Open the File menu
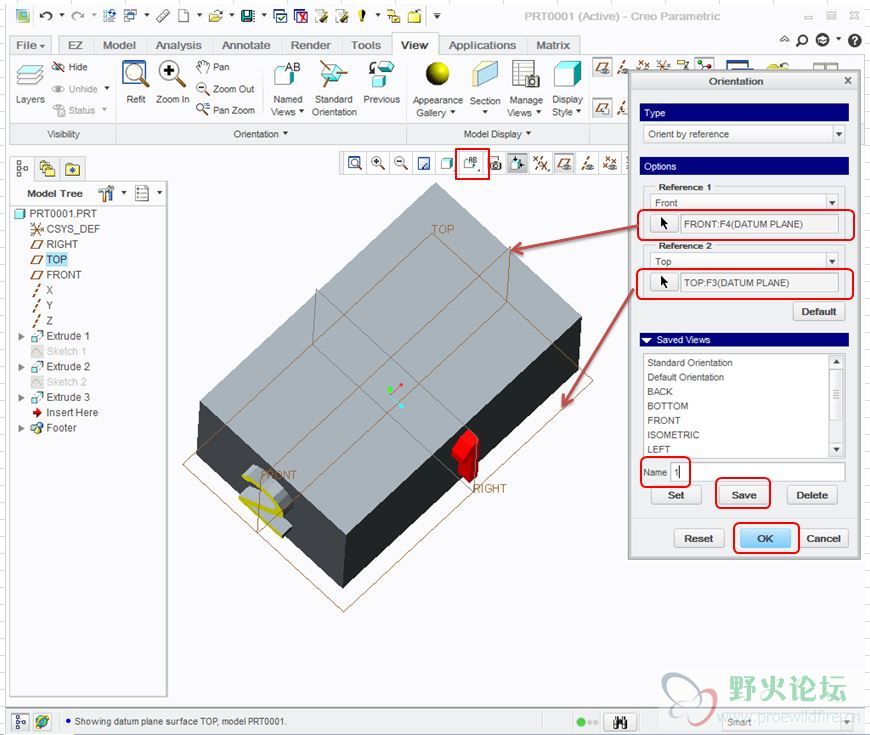This screenshot has width=870, height=735. (30, 45)
